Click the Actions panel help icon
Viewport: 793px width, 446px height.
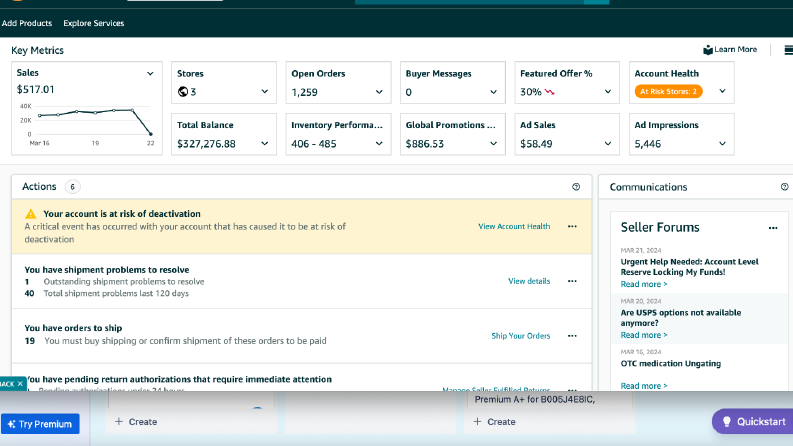576,187
